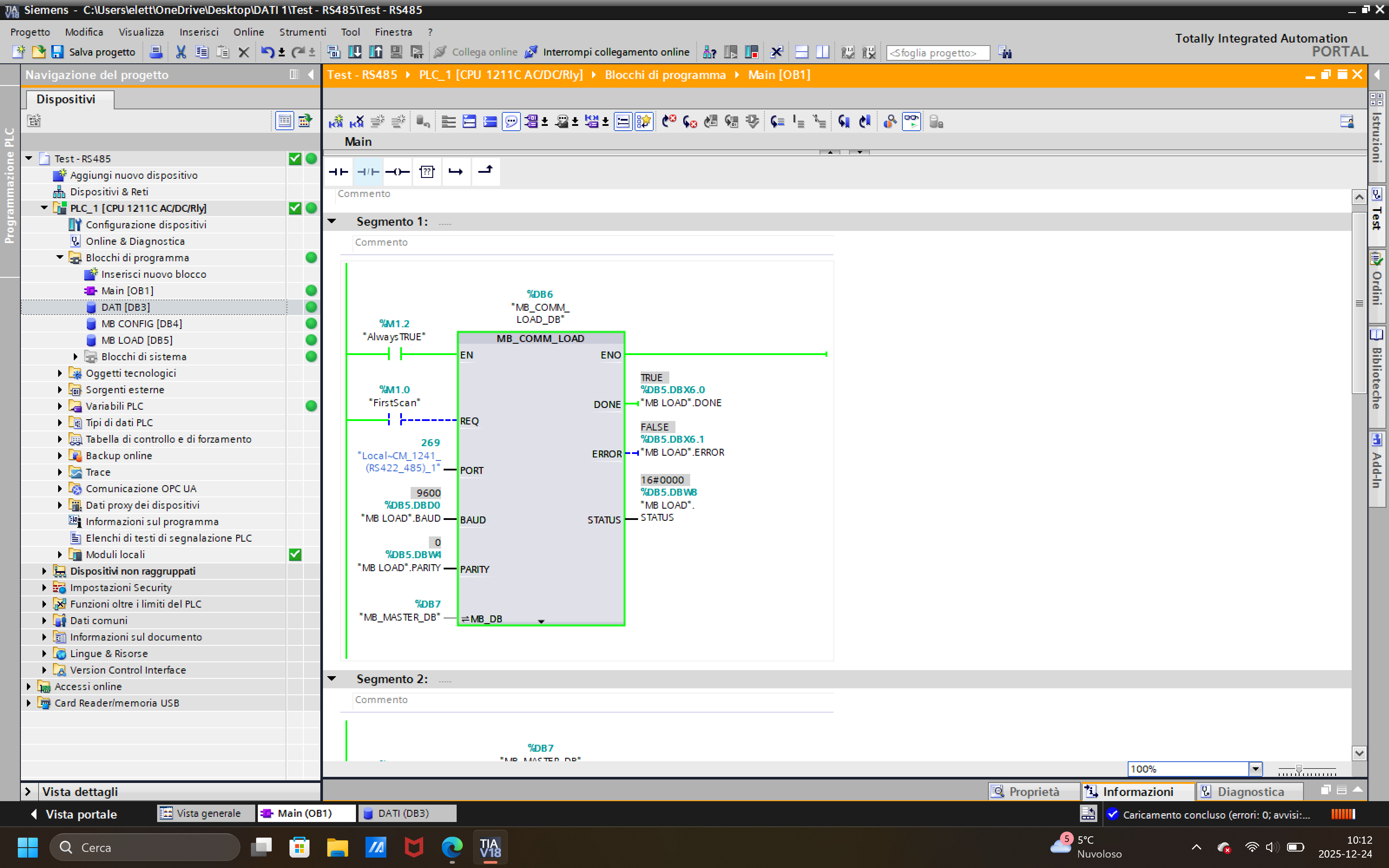Open the Strumenti menu

click(x=302, y=32)
